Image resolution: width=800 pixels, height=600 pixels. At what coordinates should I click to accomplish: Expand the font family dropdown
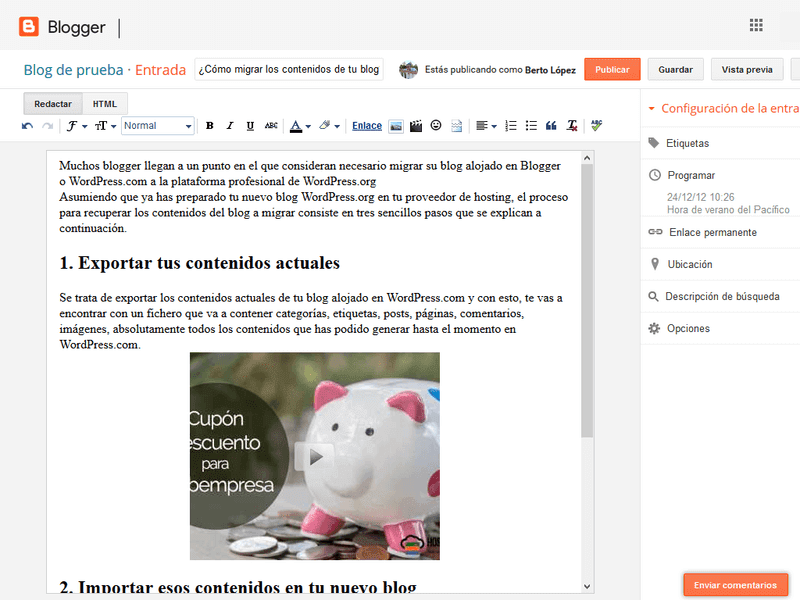77,126
